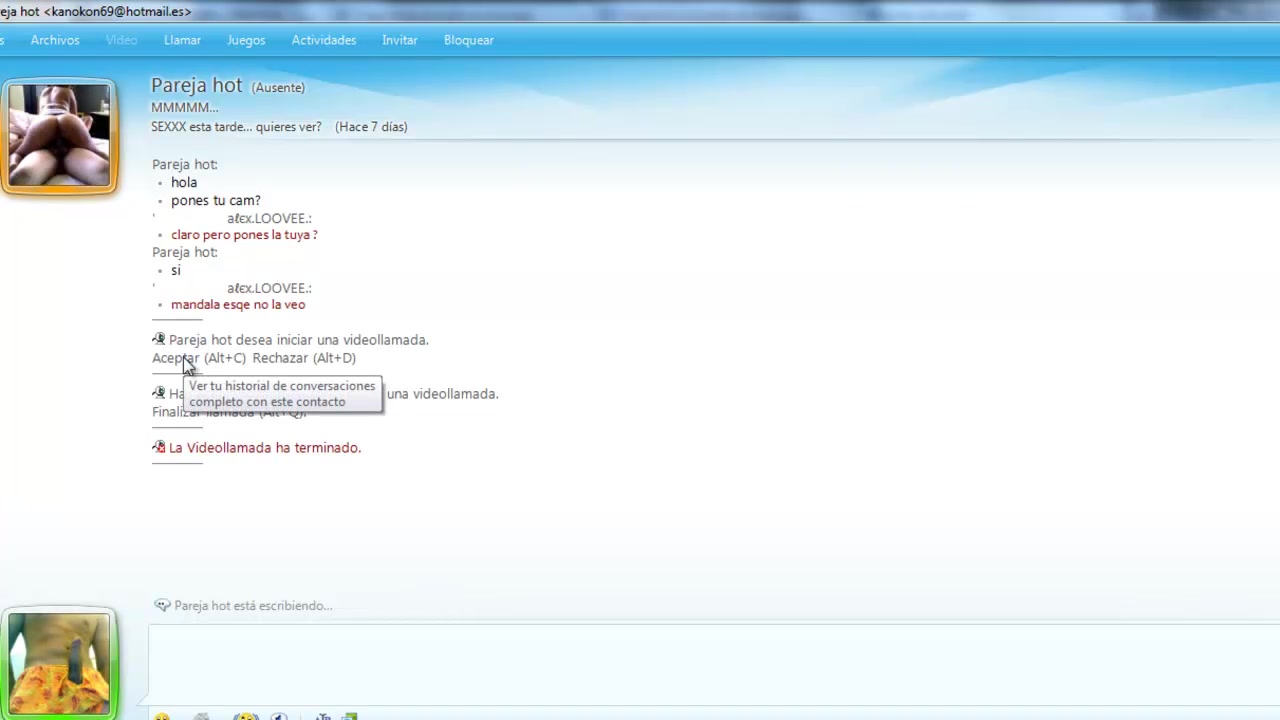Image resolution: width=1280 pixels, height=720 pixels.
Task: Click the wink icon in bottom toolbar
Action: 201,716
